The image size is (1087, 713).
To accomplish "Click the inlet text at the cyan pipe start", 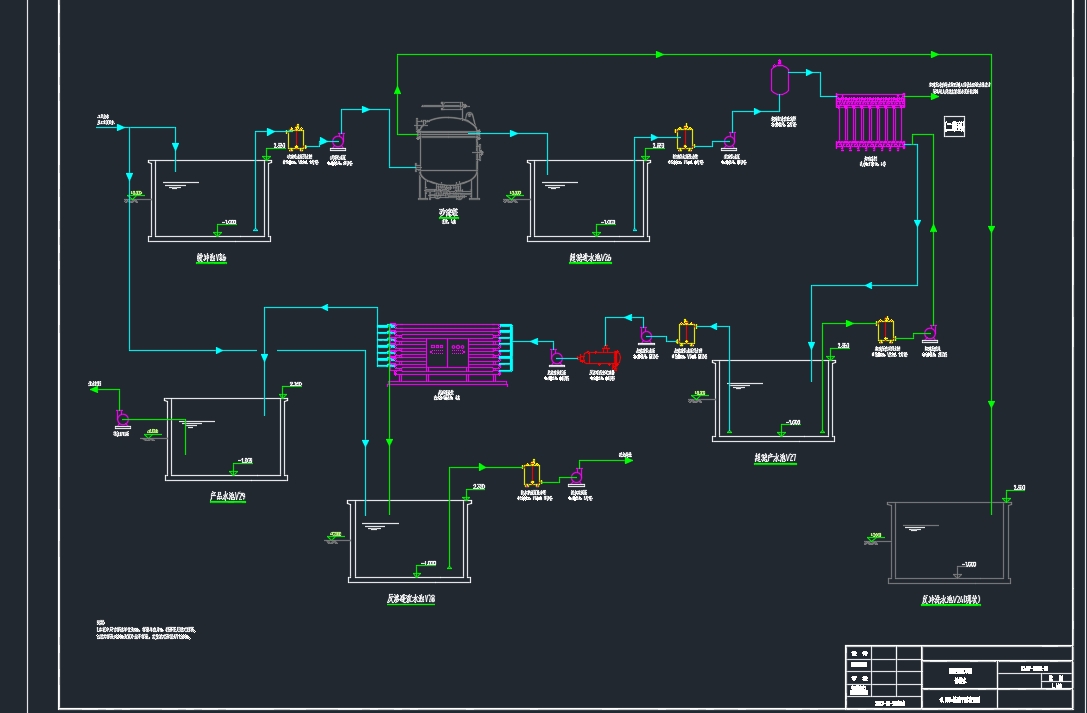I will pyautogui.click(x=105, y=120).
